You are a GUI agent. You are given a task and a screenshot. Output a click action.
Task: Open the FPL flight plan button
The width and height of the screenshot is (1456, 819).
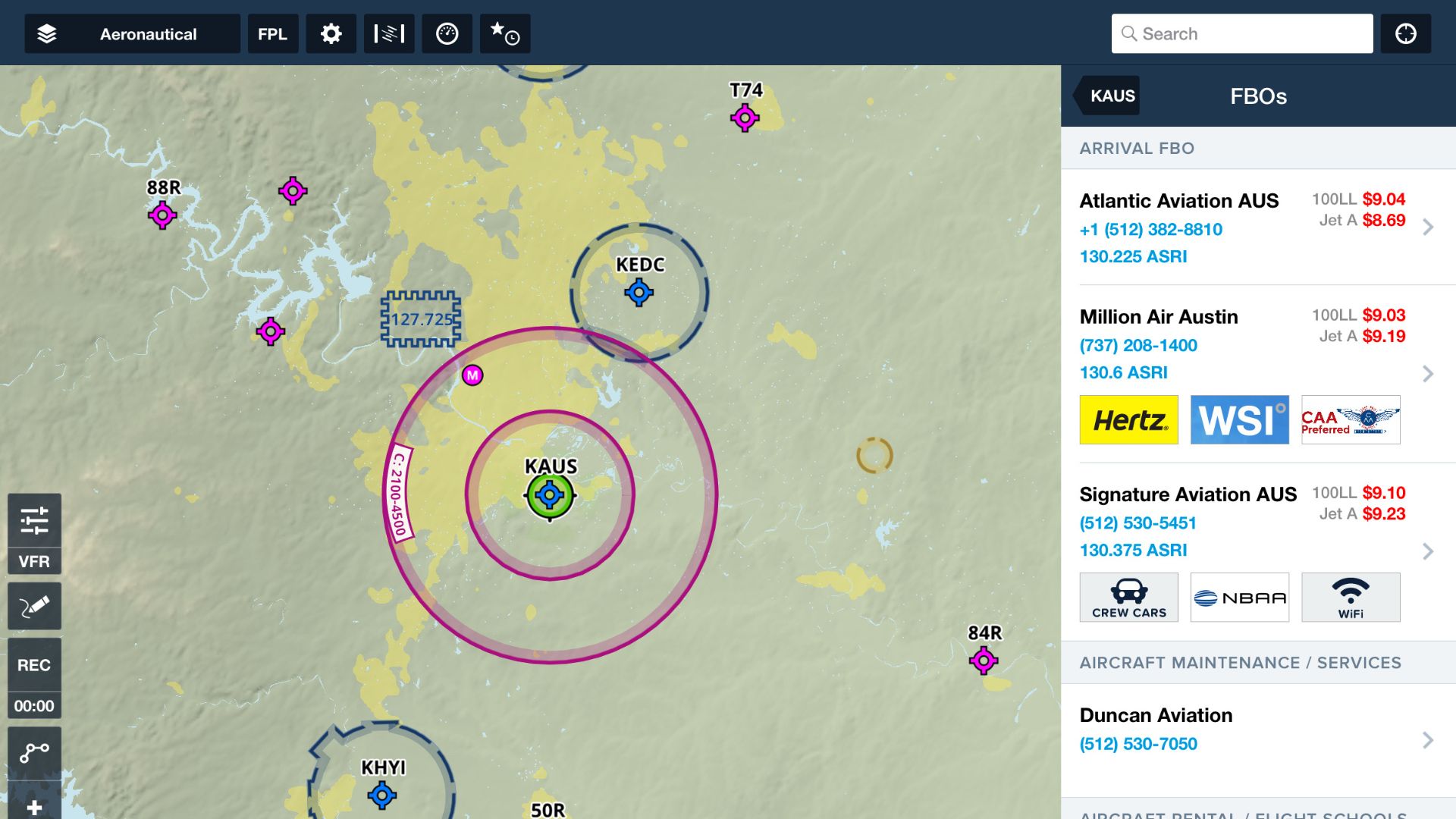coord(273,33)
